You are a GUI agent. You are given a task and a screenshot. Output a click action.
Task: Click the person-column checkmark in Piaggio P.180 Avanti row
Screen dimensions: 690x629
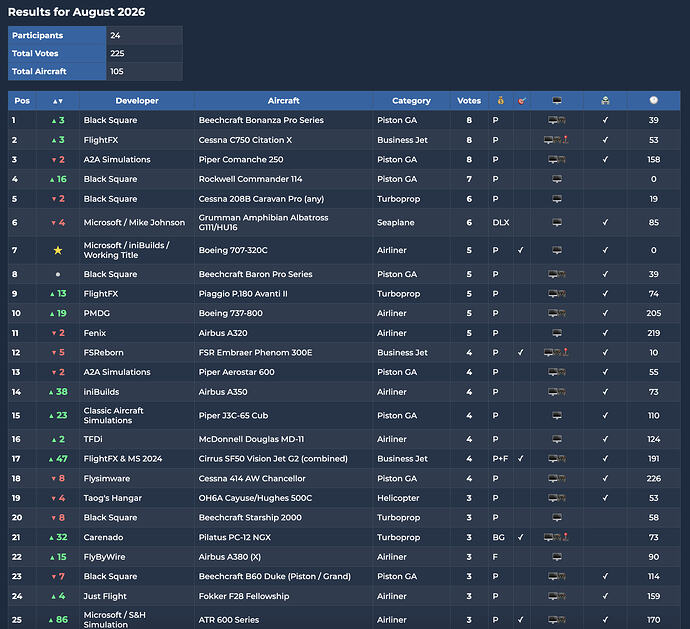pyautogui.click(x=605, y=294)
